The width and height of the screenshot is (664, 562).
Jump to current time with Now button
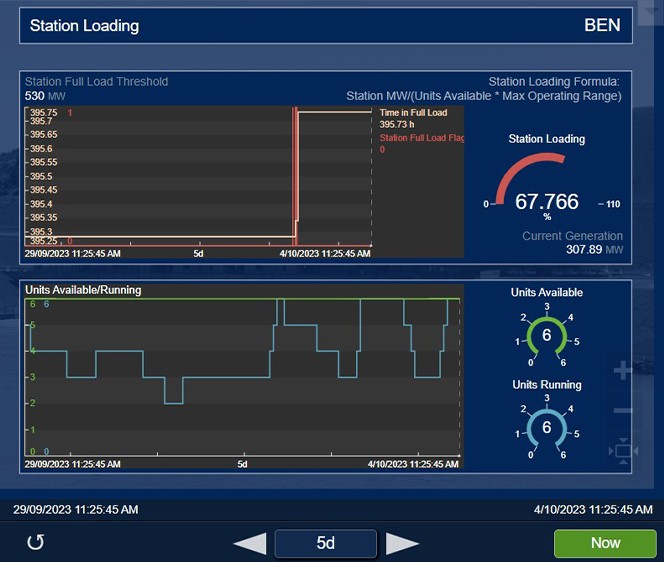(x=604, y=543)
